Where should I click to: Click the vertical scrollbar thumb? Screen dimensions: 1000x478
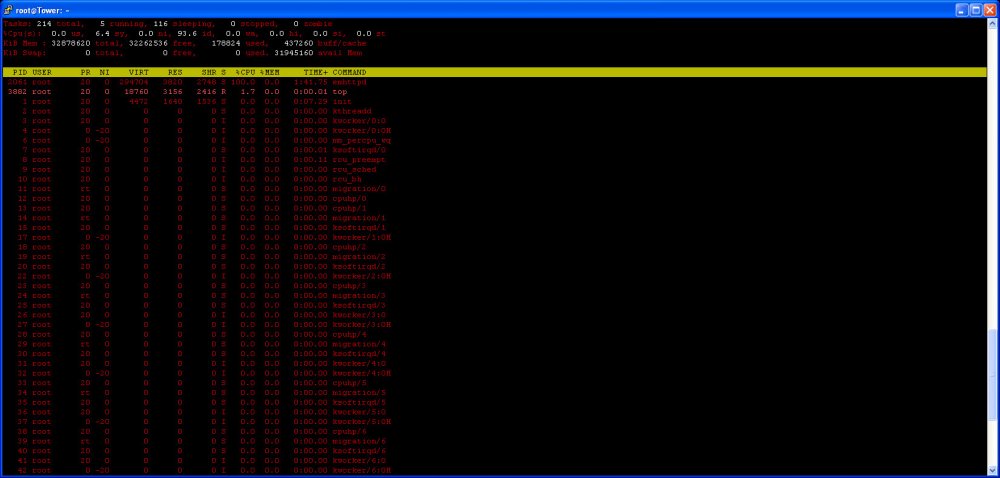click(x=992, y=375)
